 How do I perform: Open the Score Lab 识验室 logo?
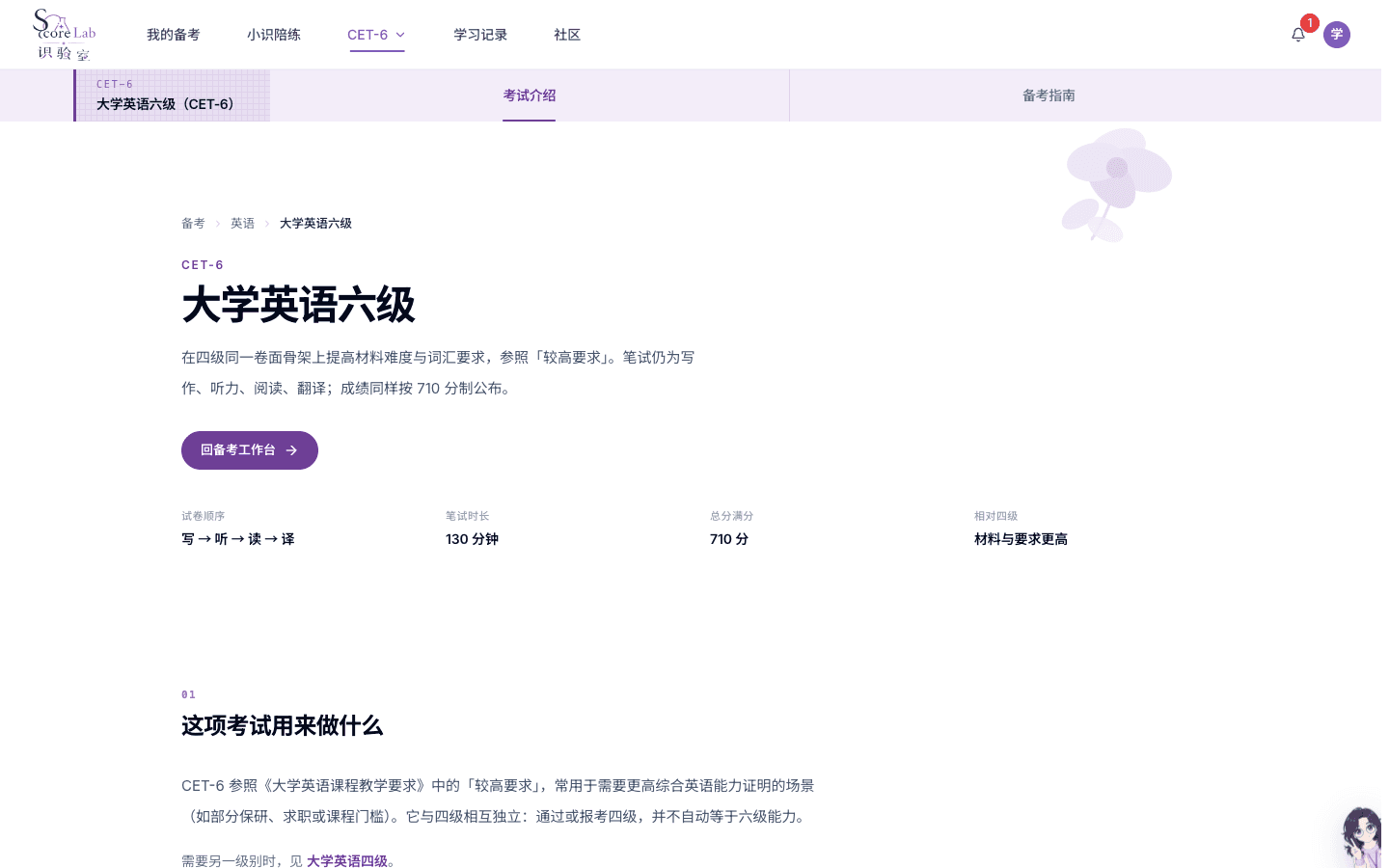64,35
